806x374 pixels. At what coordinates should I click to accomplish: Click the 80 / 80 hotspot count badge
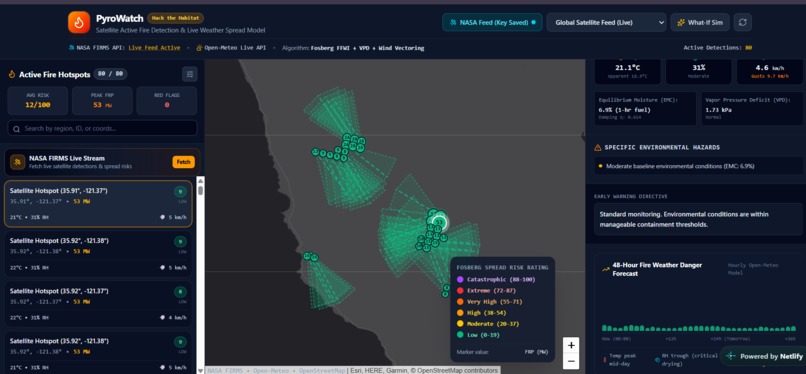pyautogui.click(x=111, y=74)
